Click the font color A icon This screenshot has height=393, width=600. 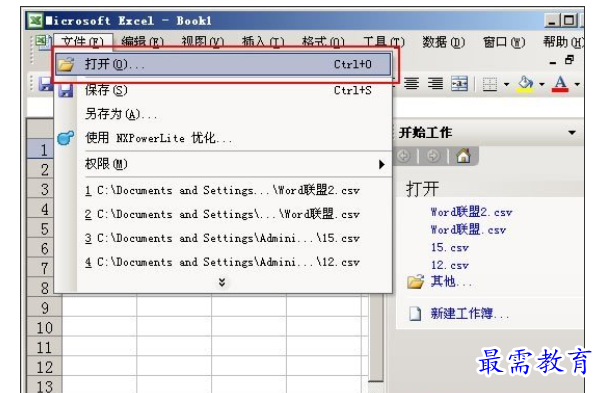[560, 84]
